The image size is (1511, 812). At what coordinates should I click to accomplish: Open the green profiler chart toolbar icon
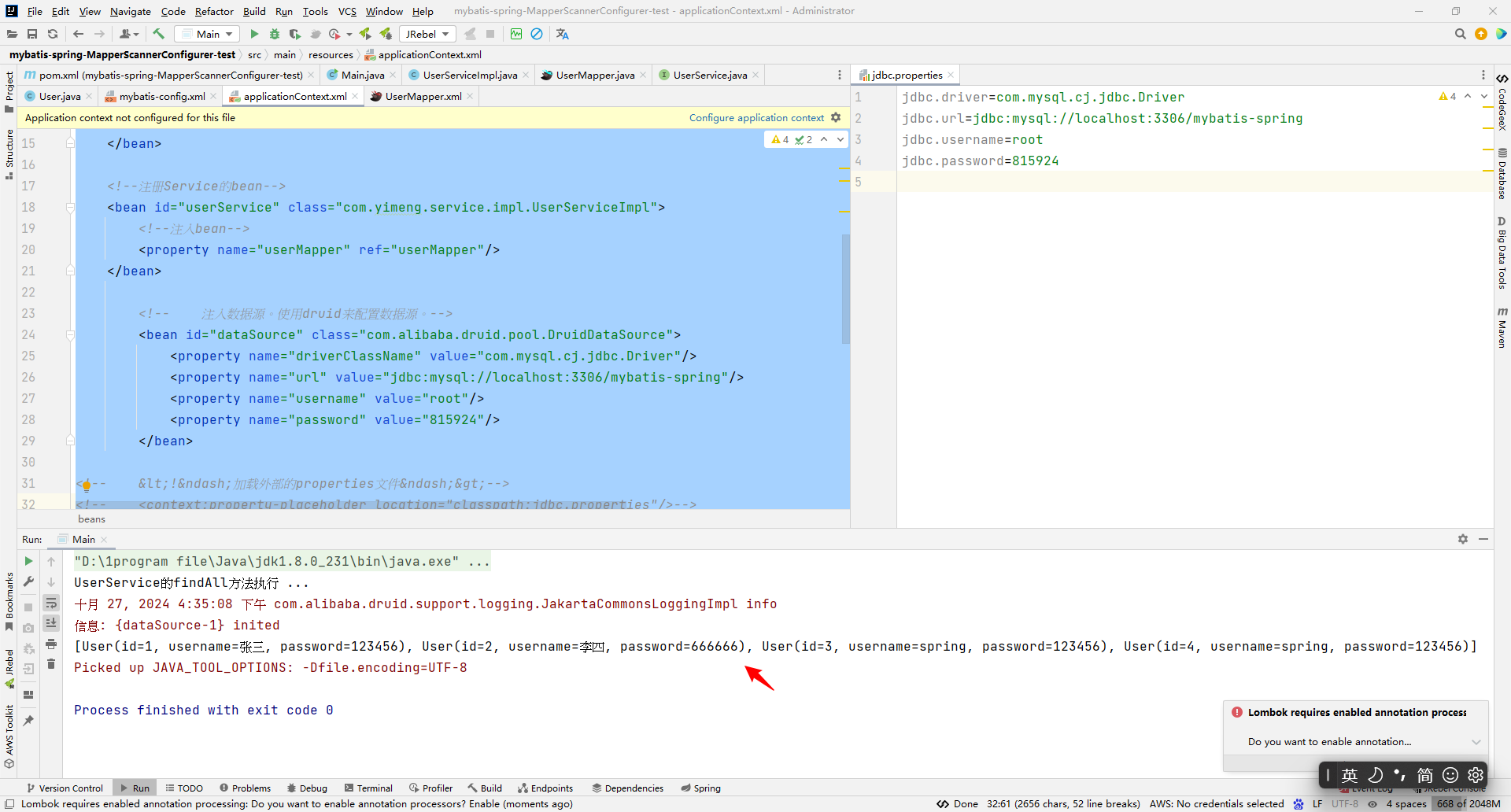point(516,34)
